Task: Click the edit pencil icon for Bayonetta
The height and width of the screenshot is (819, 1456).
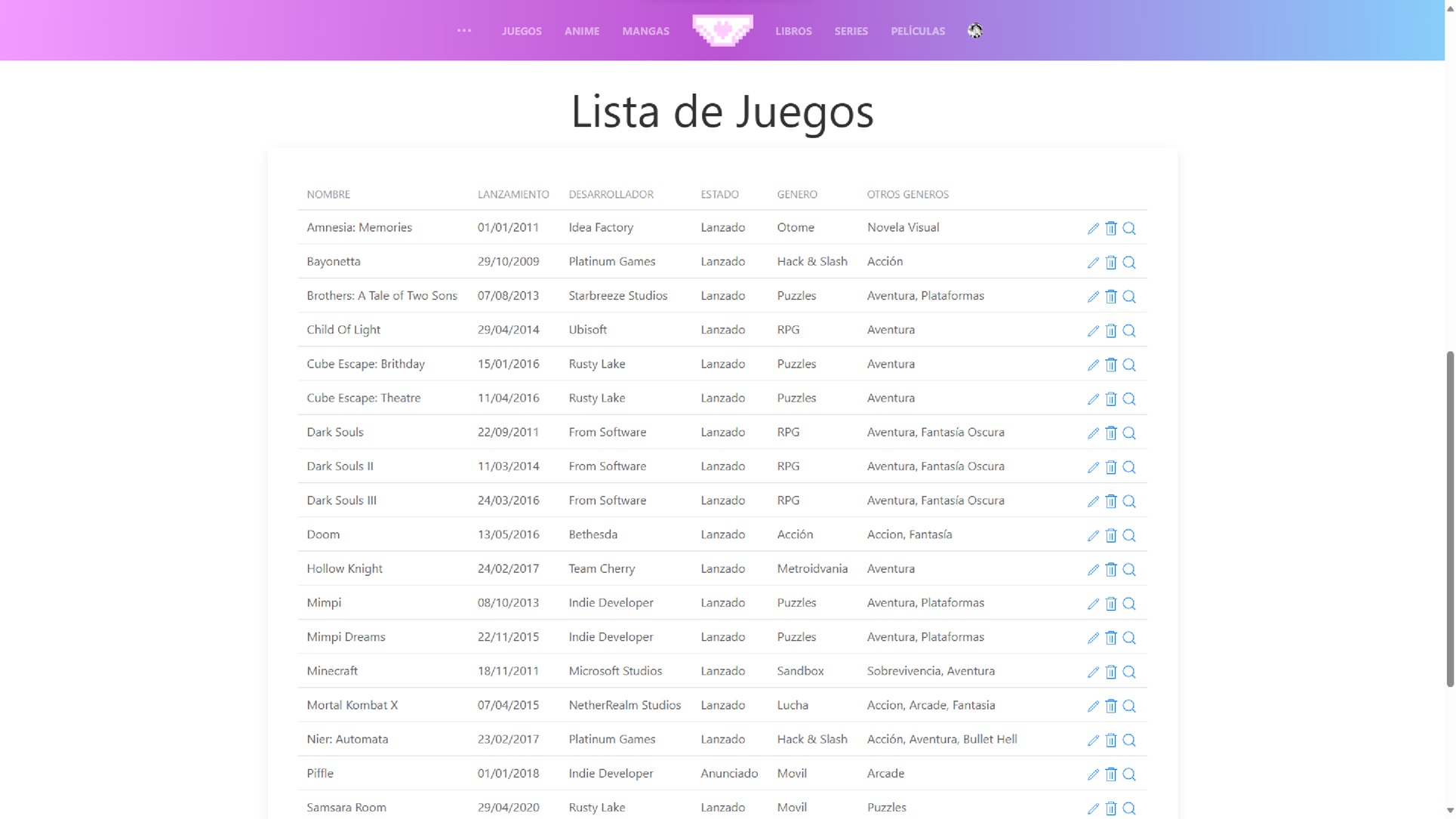Action: pos(1092,262)
